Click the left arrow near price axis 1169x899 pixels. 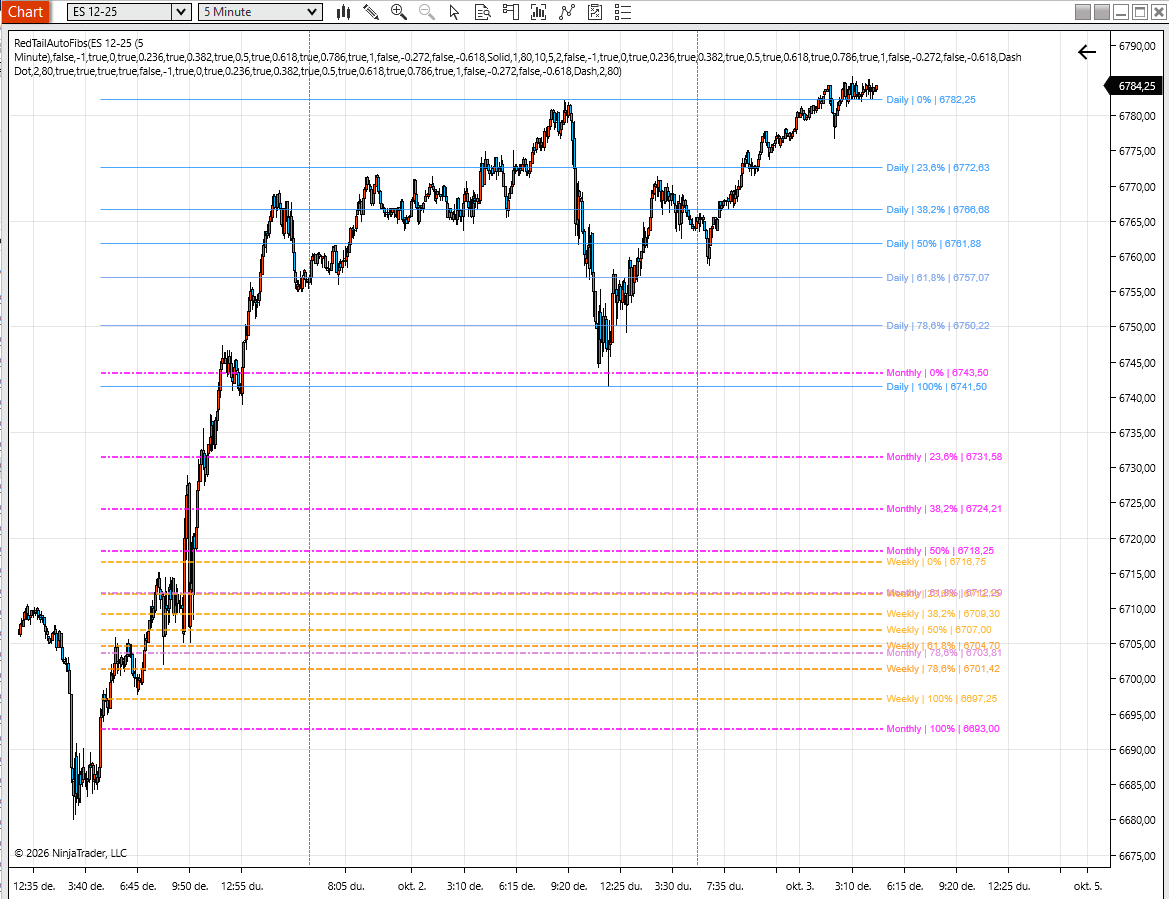point(1087,52)
